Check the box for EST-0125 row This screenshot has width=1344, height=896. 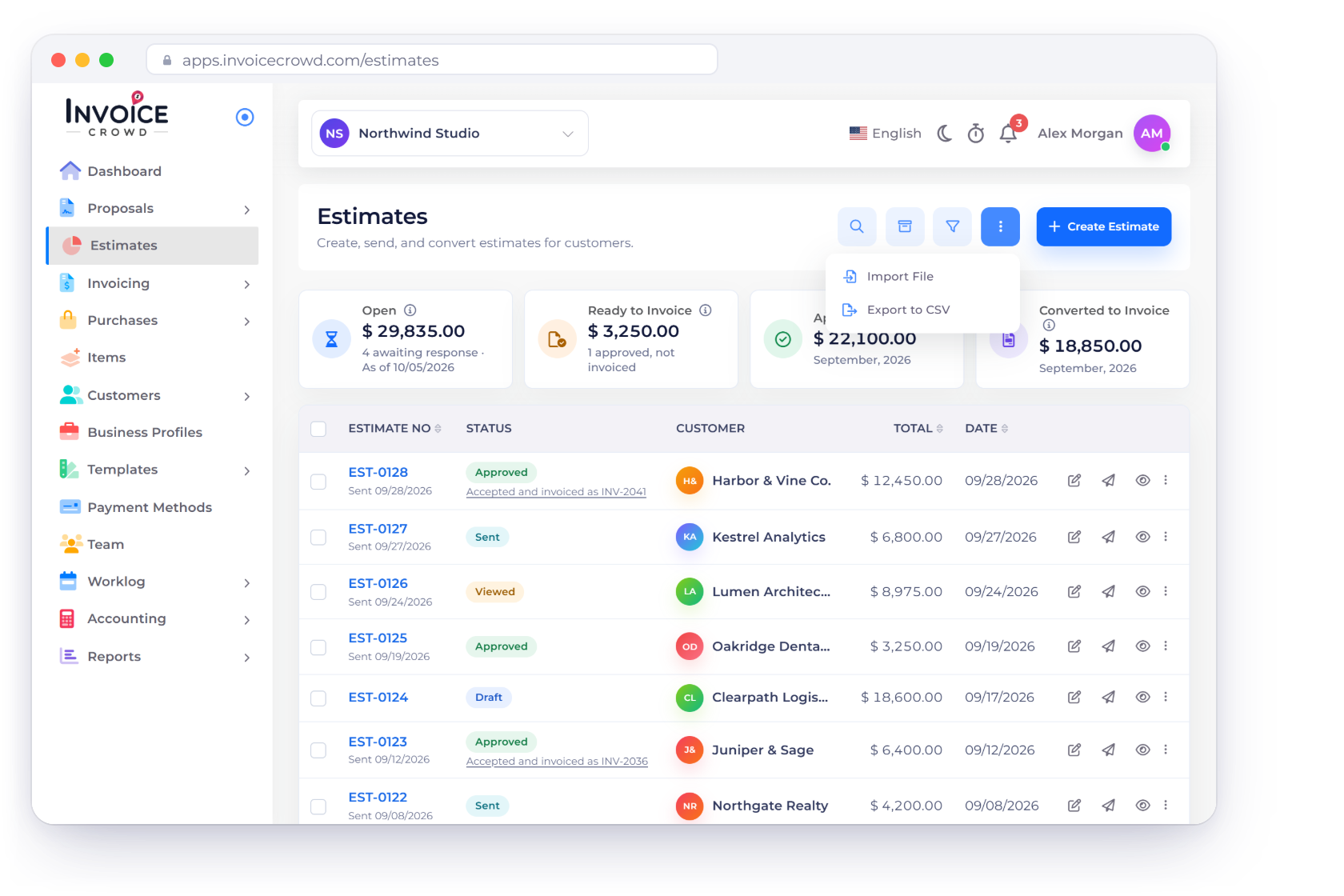point(318,647)
